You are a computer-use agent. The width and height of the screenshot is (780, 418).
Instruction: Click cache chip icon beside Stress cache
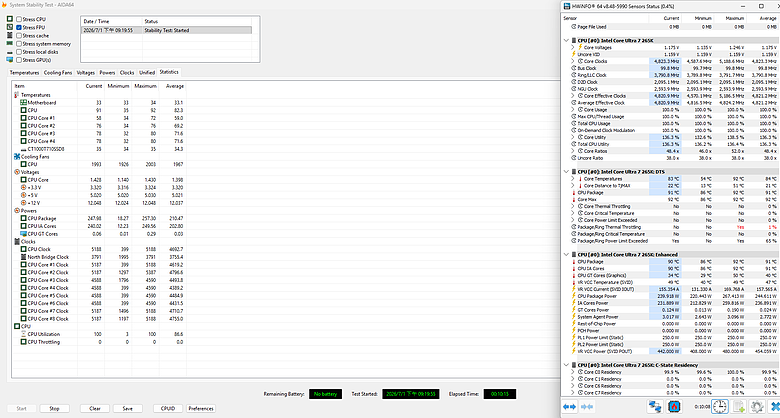[x=9, y=36]
